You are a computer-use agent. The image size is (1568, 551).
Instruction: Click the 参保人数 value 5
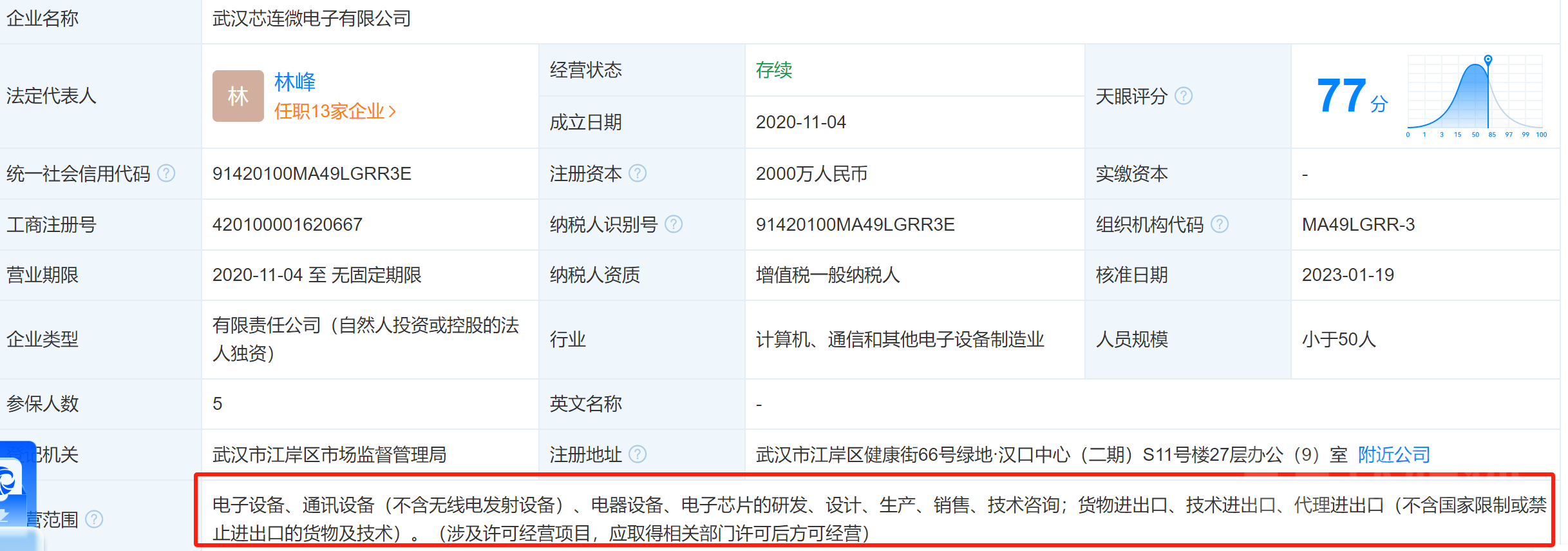click(218, 404)
